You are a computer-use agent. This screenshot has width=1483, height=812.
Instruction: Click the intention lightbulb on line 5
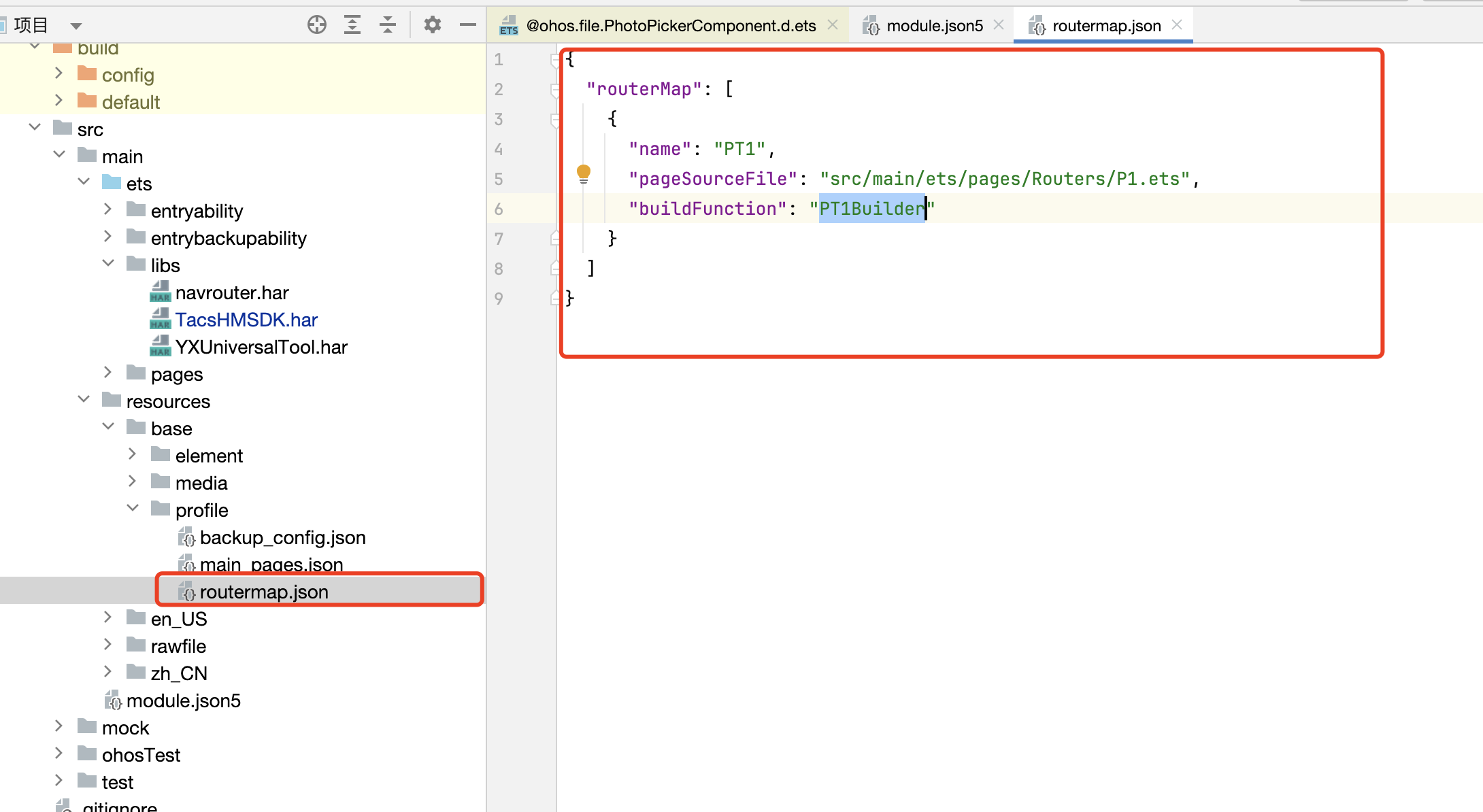(584, 174)
